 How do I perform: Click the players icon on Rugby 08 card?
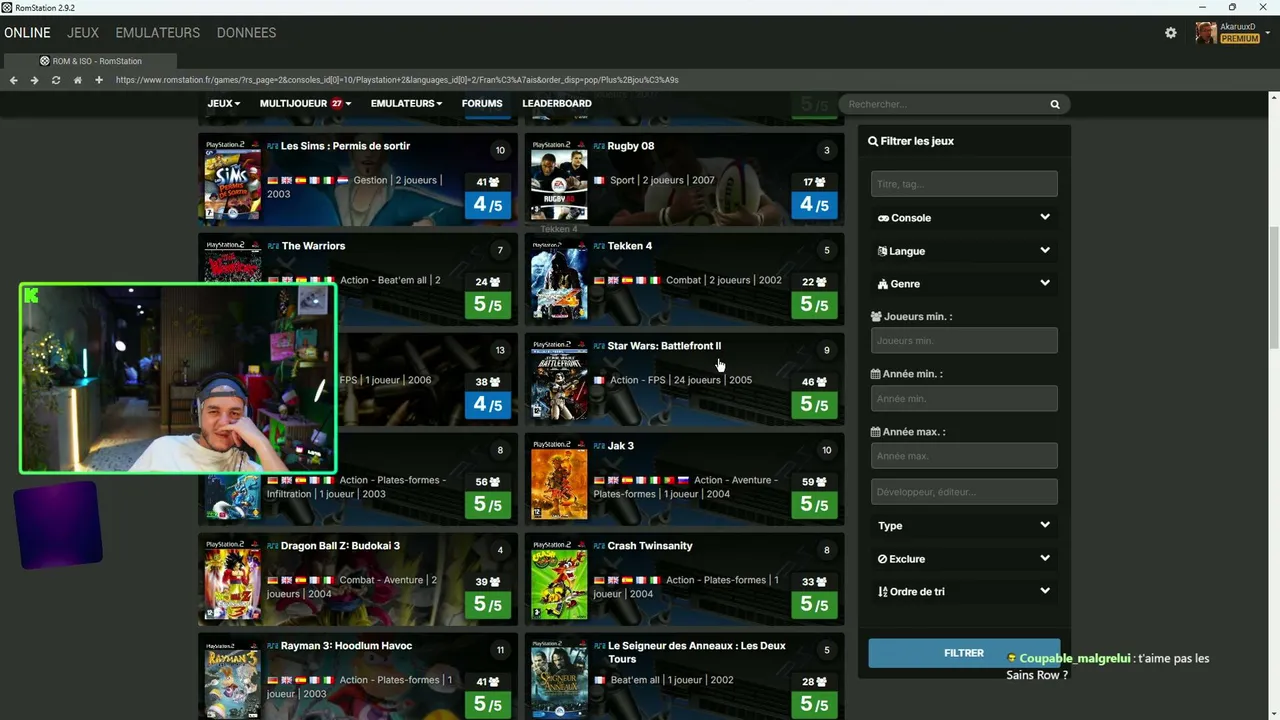pyautogui.click(x=820, y=182)
